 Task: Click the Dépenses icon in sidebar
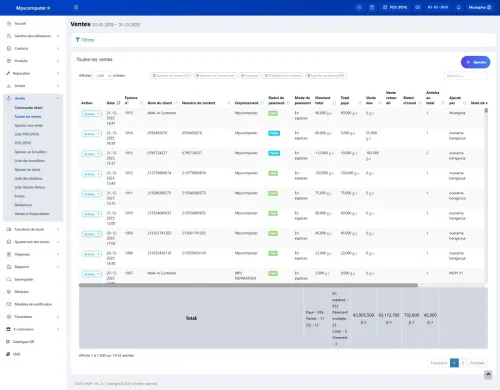pyautogui.click(x=9, y=255)
